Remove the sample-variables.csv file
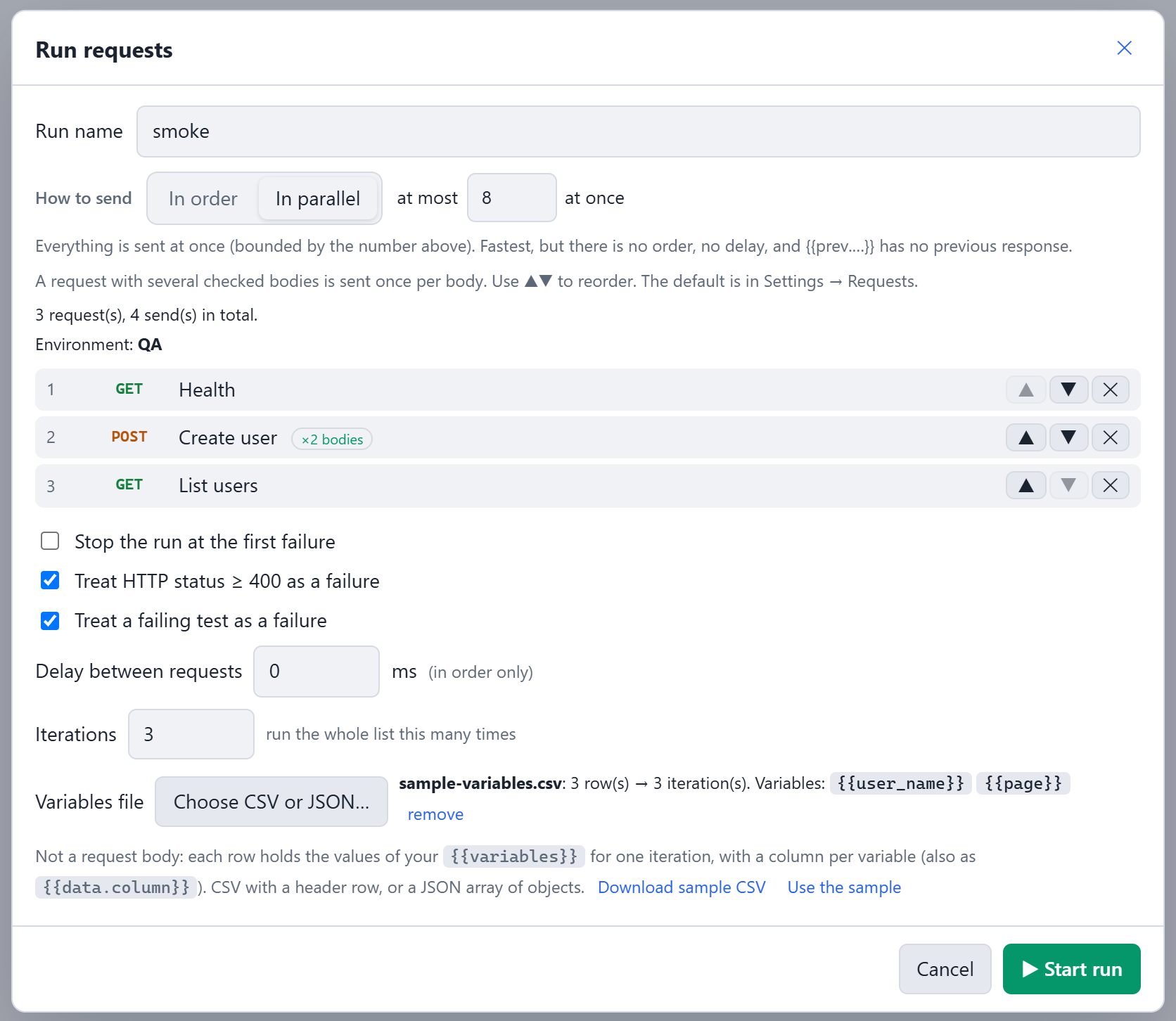The width and height of the screenshot is (1176, 1021). tap(435, 814)
